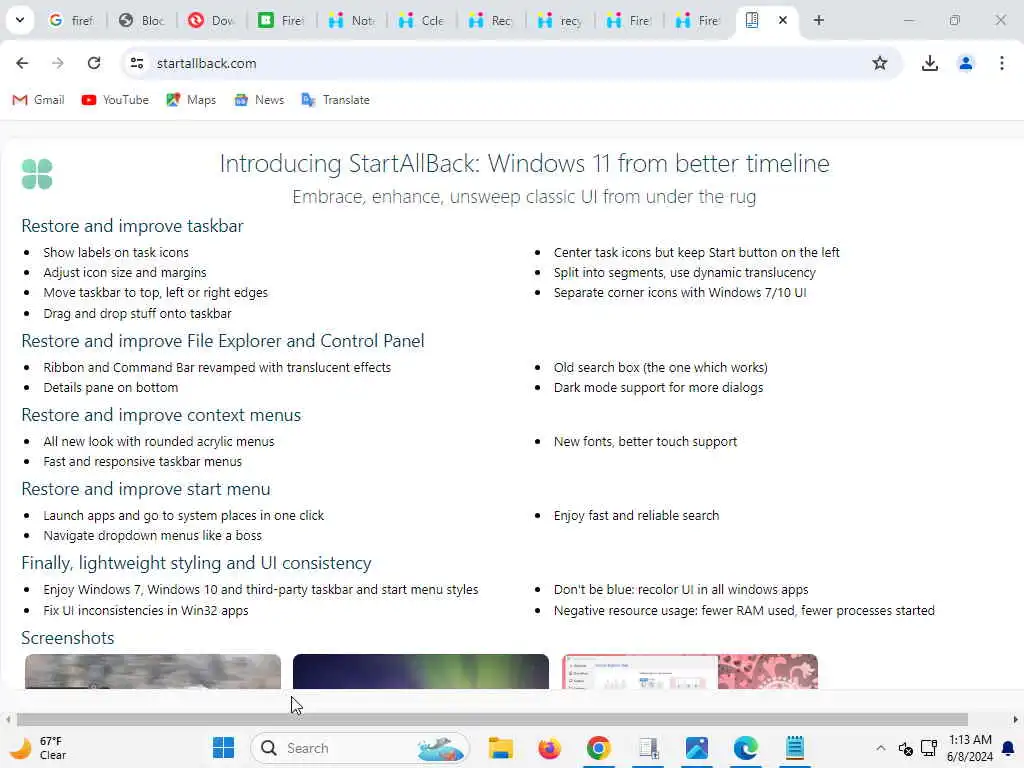Bookmark this page with star icon
This screenshot has height=768, width=1024.
click(x=880, y=63)
